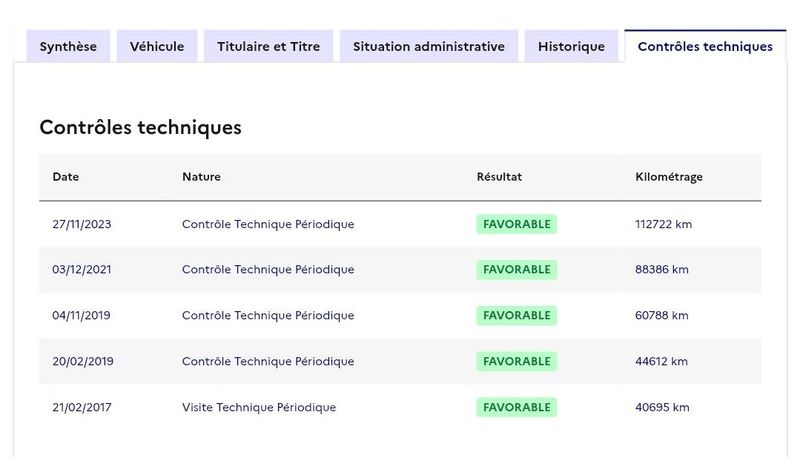Screen dimensions: 800x457
Task: Click the FAVORABLE badge for 20/02/2019
Action: coord(516,361)
